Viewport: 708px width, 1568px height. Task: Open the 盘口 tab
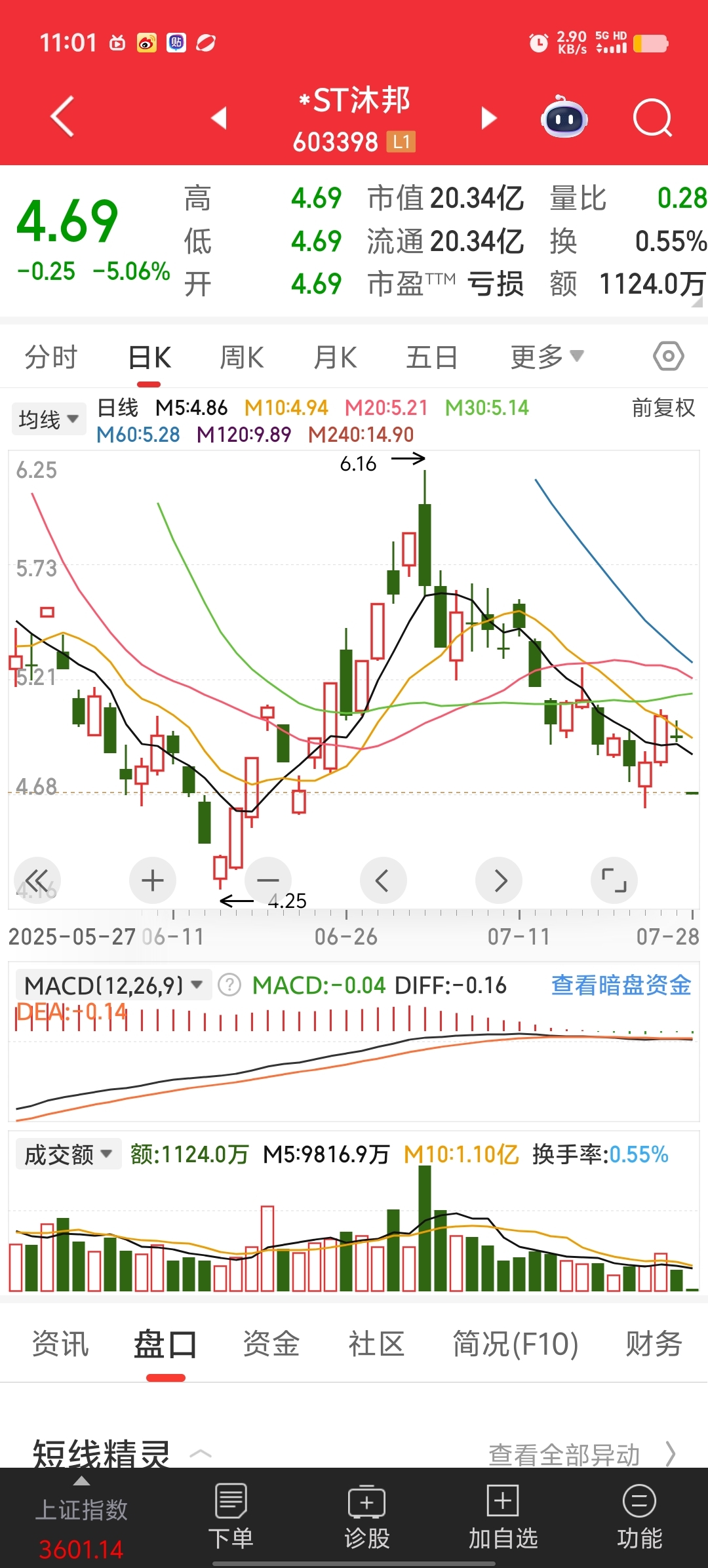pos(165,1344)
